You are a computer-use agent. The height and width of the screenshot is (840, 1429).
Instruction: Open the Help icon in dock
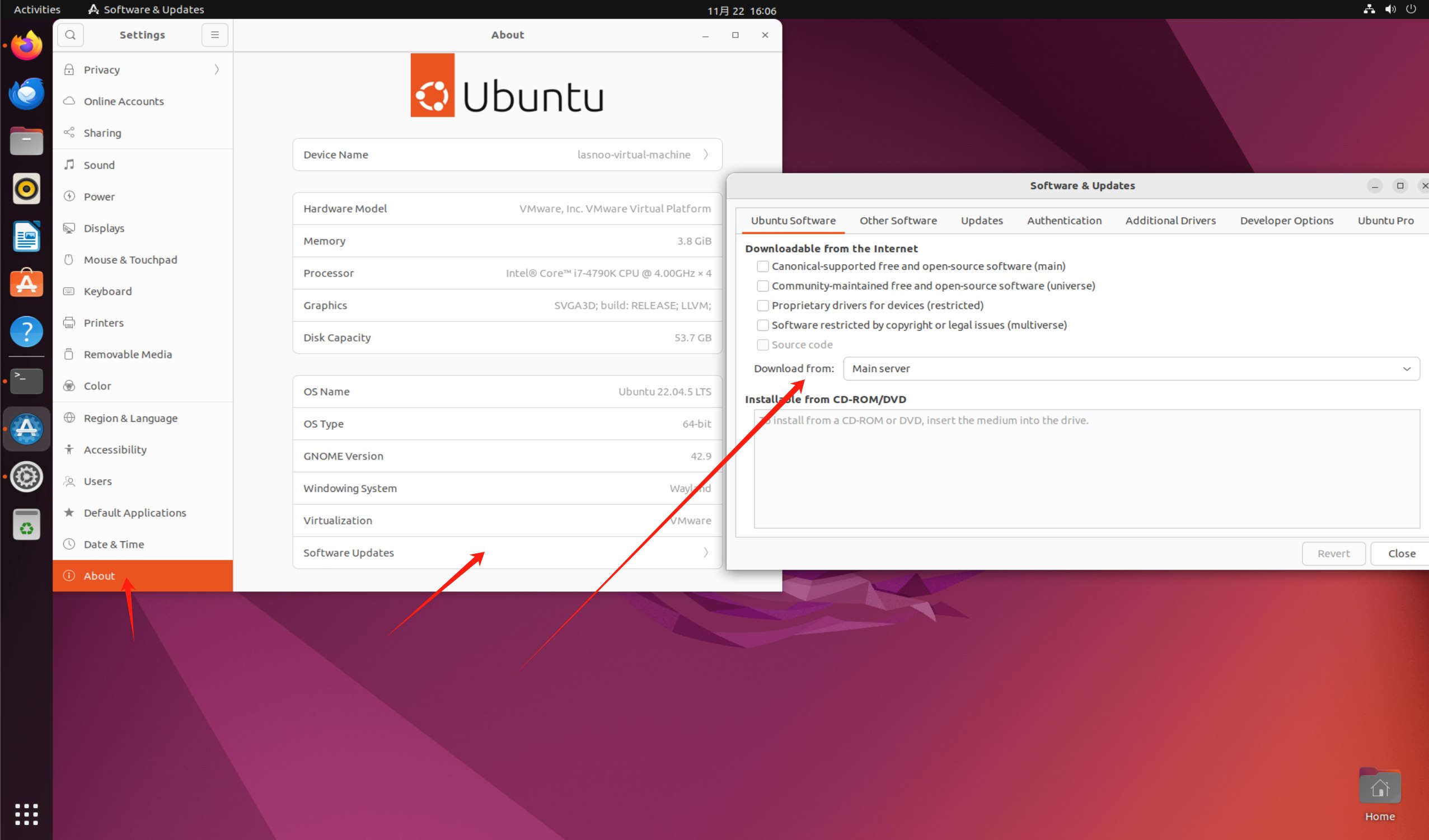tap(26, 331)
